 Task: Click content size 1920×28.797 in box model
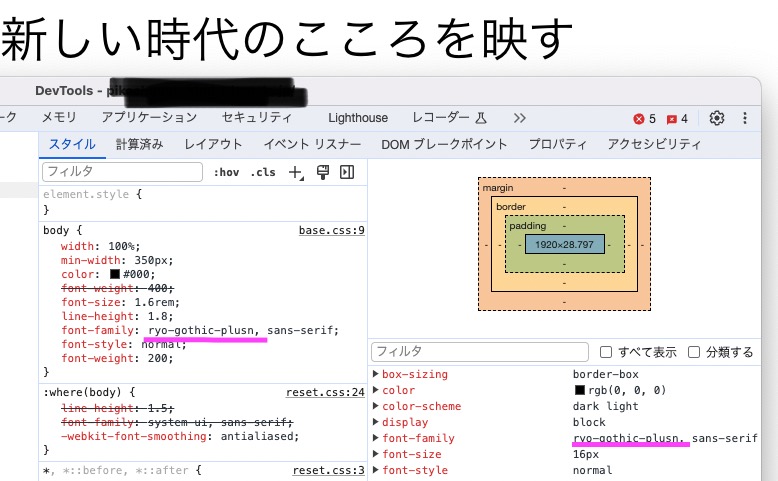(565, 244)
